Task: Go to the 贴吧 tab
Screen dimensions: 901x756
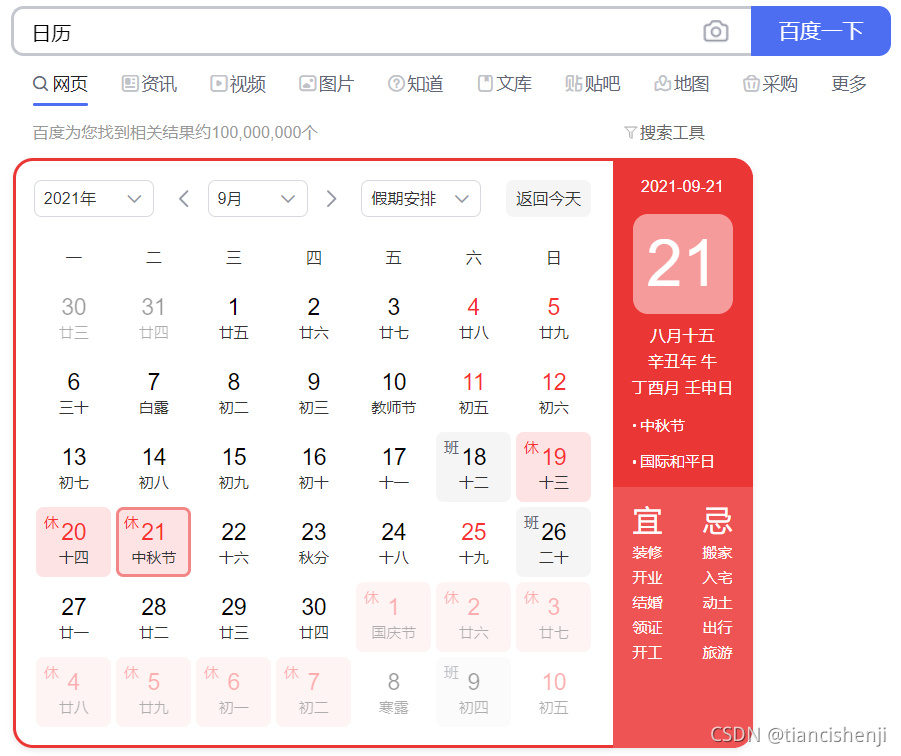Action: click(x=593, y=84)
